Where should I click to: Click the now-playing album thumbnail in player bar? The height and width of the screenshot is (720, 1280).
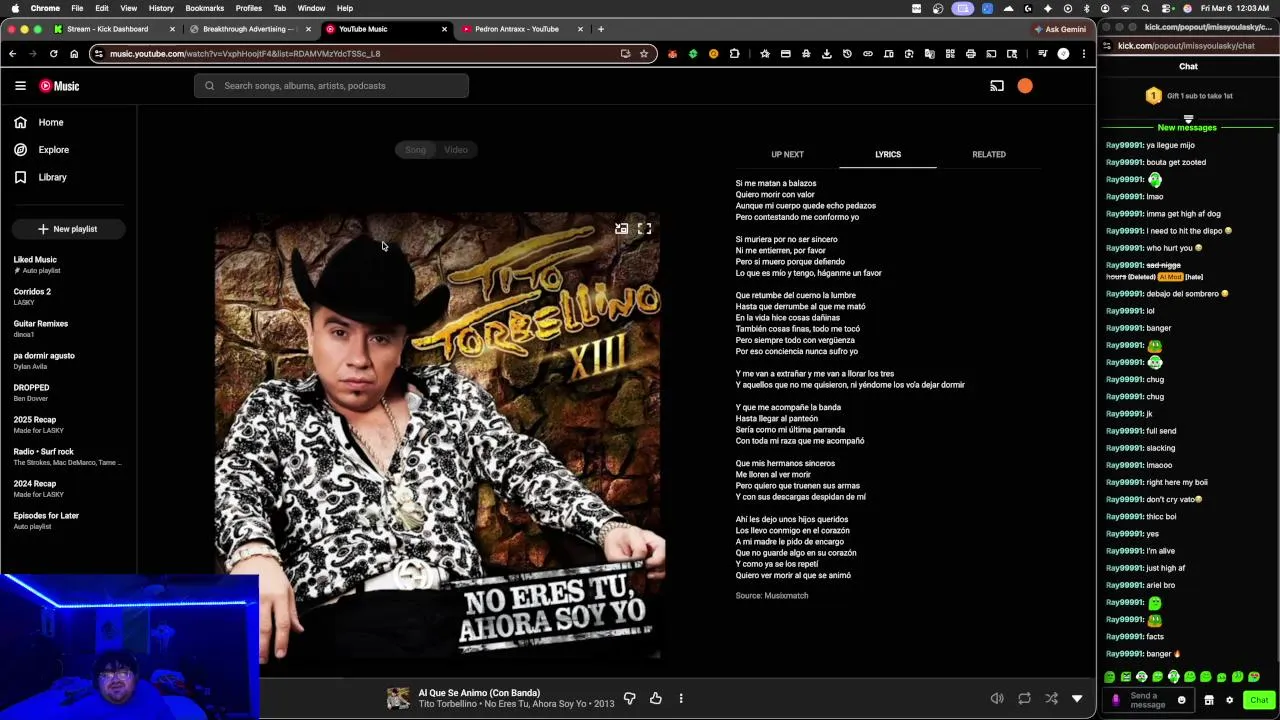tap(398, 698)
